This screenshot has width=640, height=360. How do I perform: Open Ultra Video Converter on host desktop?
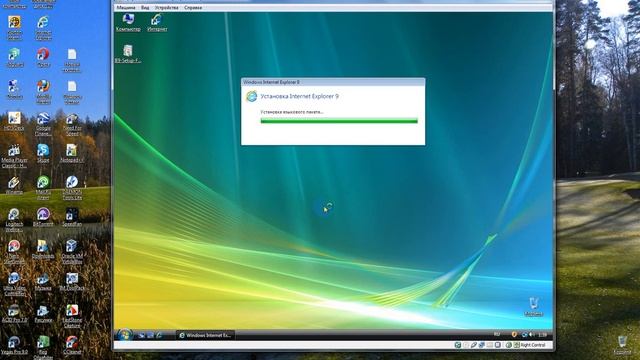click(14, 284)
